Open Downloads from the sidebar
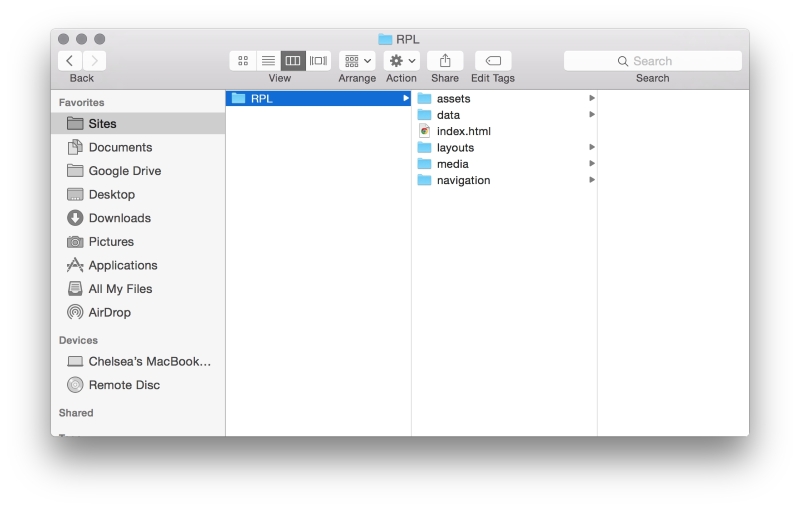The image size is (800, 509). tap(138, 218)
